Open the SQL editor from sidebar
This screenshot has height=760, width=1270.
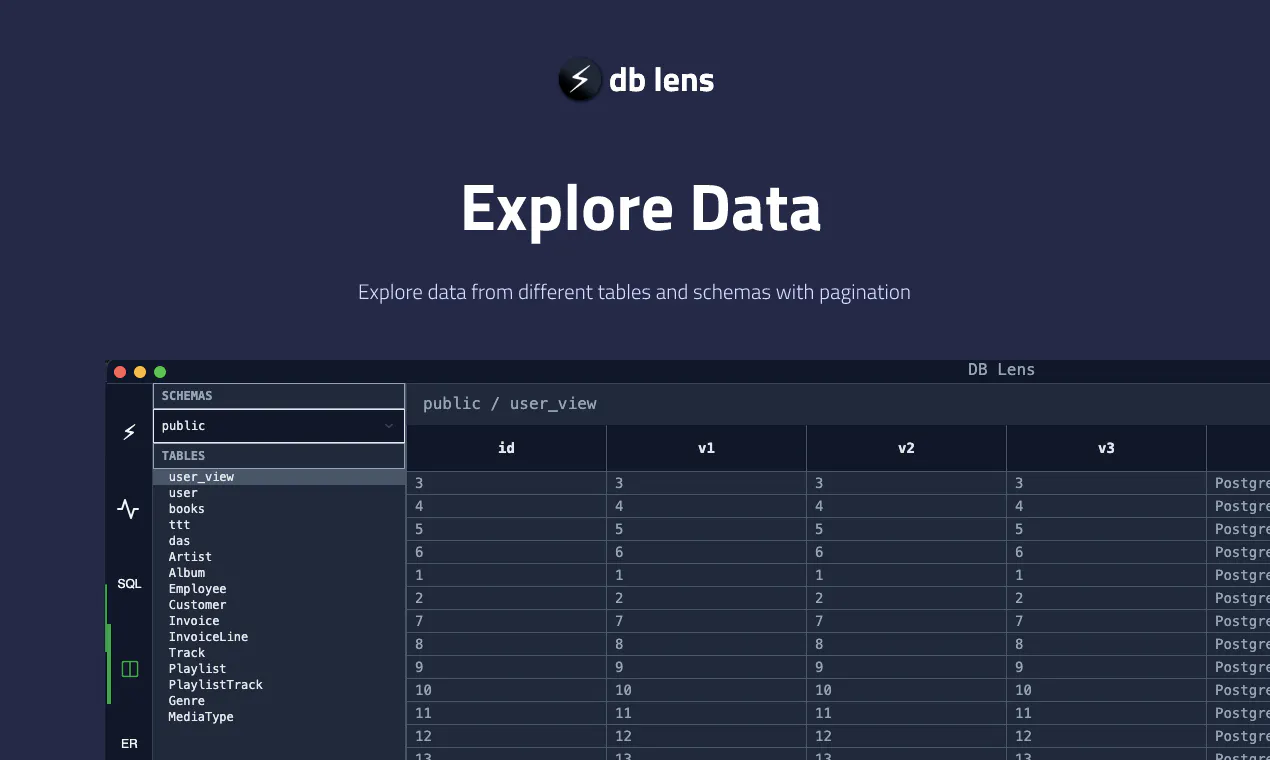(x=129, y=583)
